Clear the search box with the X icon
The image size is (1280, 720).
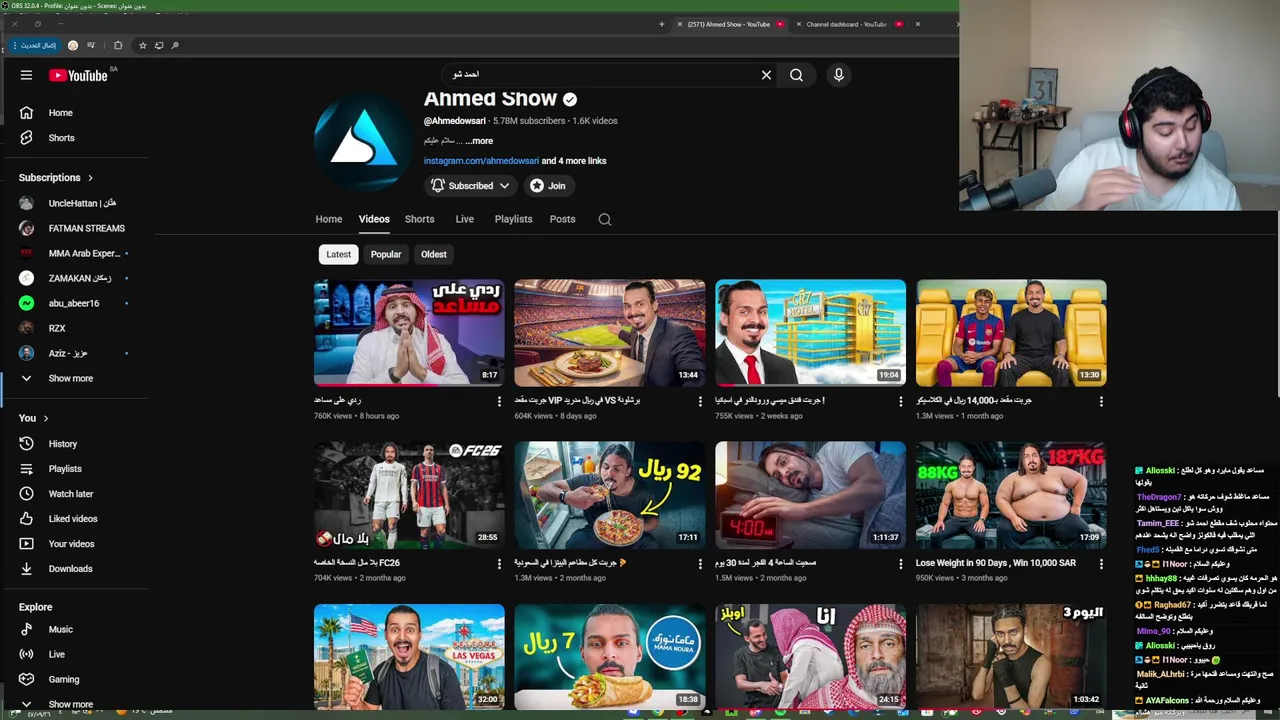pos(766,75)
